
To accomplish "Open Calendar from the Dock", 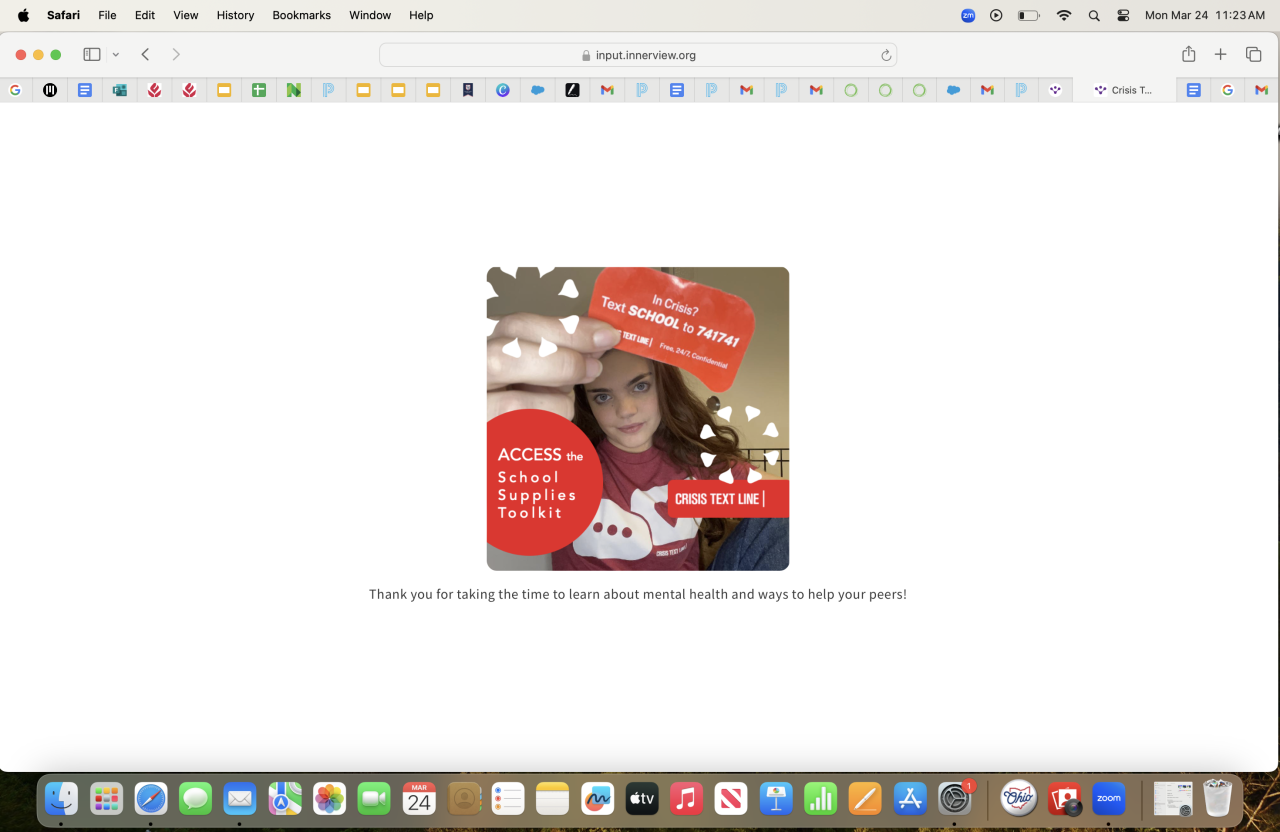I will coord(419,798).
